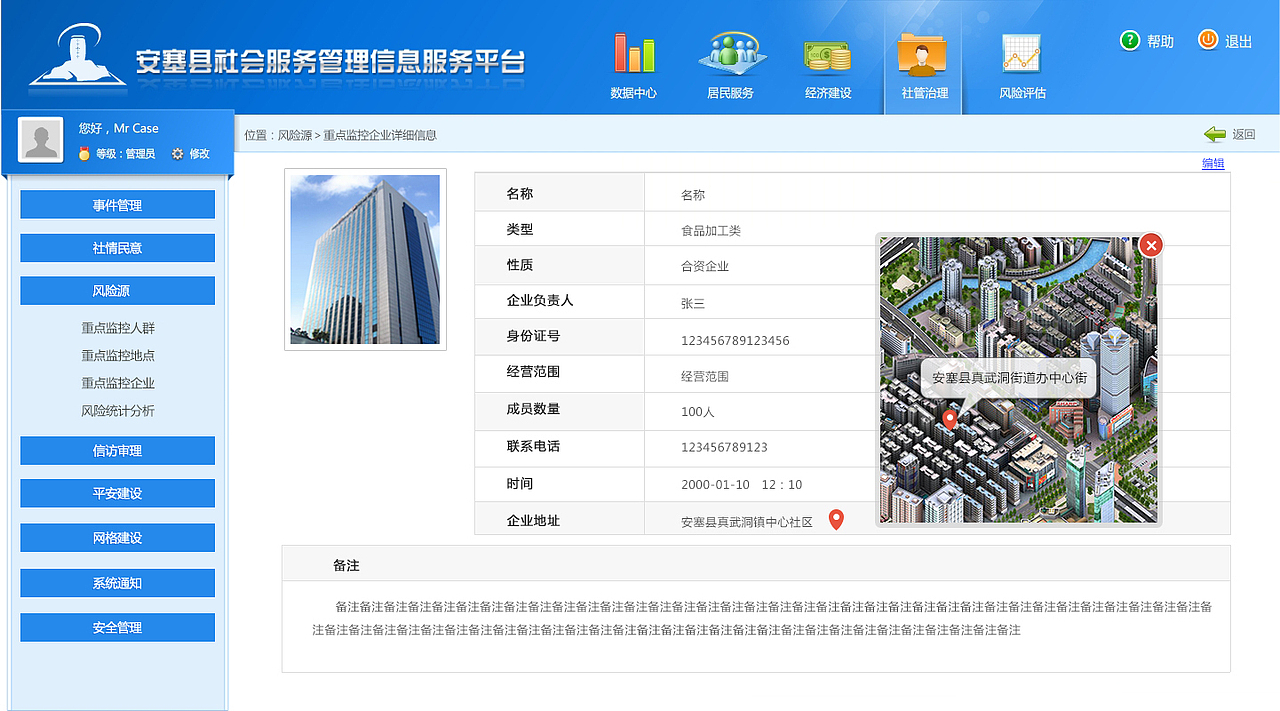This screenshot has height=711, width=1280.
Task: Open the 社情民意 sidebar menu
Action: tap(118, 248)
